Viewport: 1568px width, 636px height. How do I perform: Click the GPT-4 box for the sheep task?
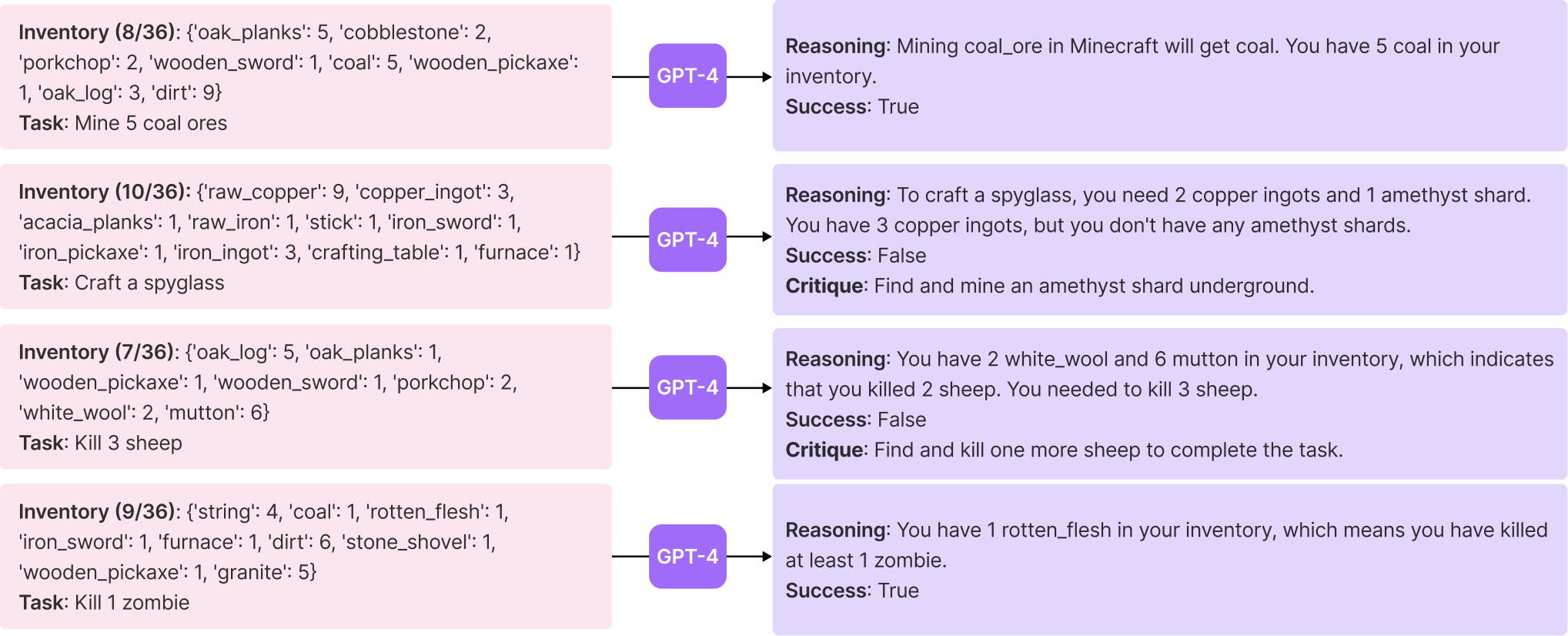(x=687, y=387)
